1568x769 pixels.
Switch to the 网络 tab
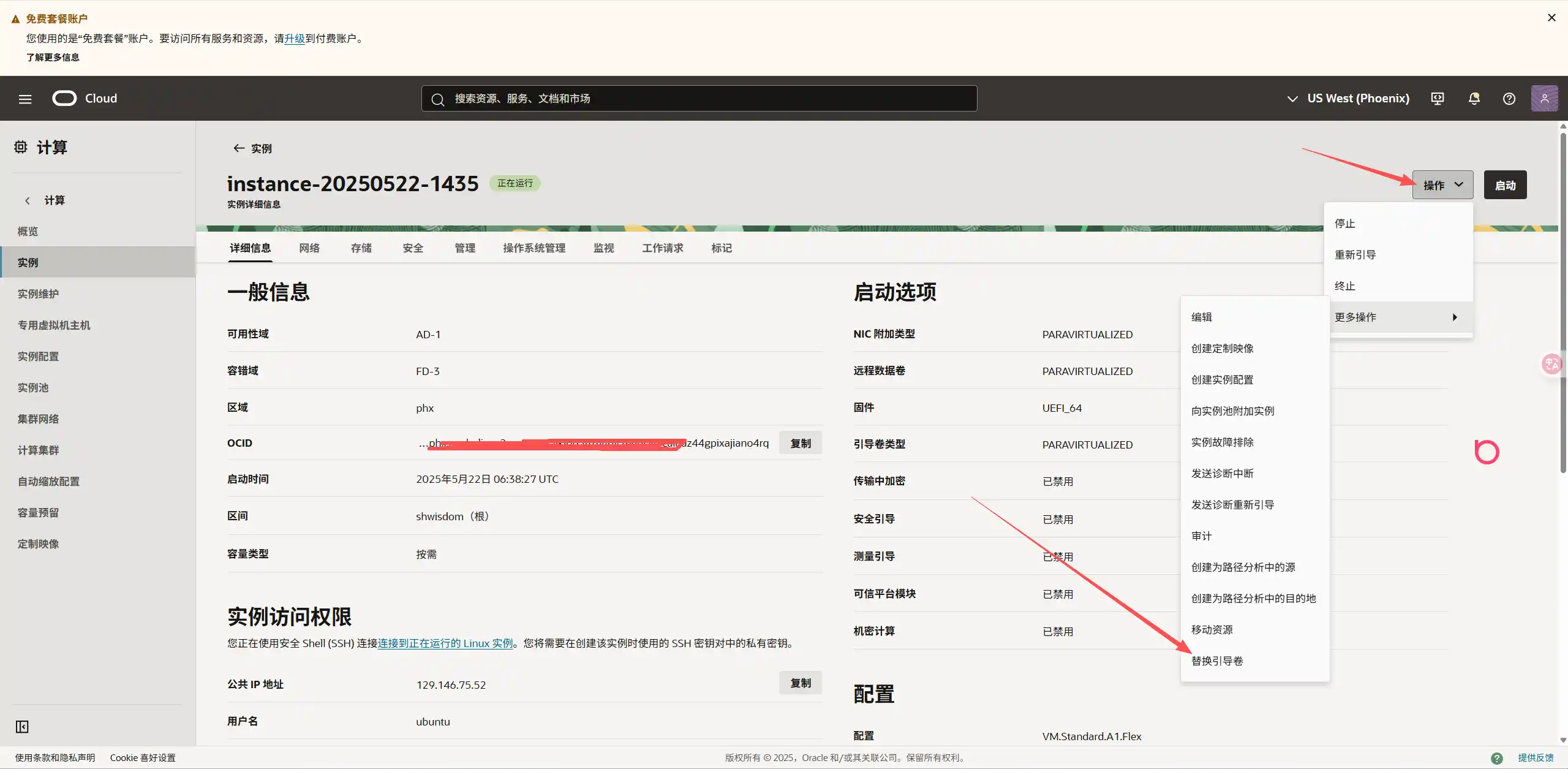click(309, 248)
